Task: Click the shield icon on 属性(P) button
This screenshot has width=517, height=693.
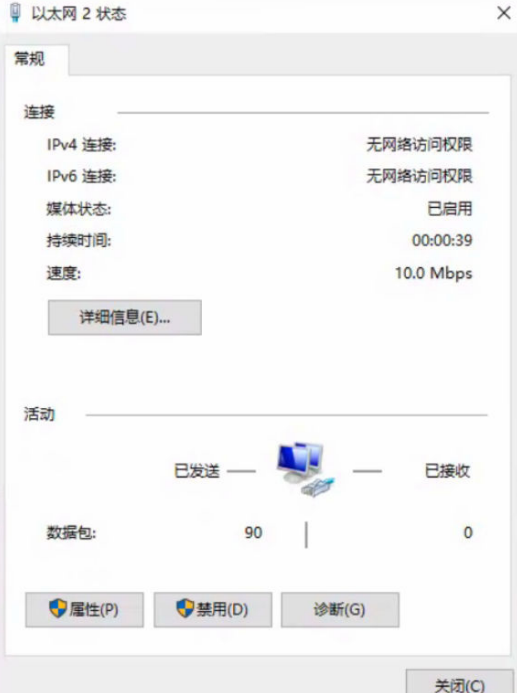Action: click(x=58, y=609)
